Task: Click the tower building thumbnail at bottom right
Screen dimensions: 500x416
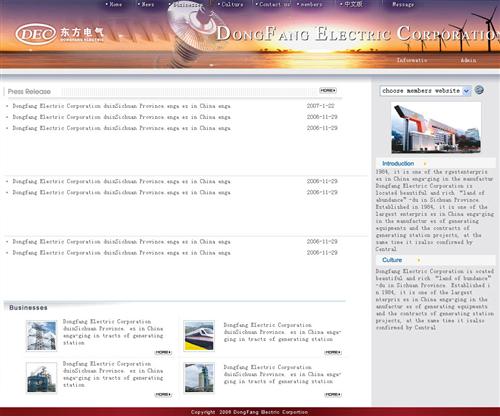Action: (199, 378)
